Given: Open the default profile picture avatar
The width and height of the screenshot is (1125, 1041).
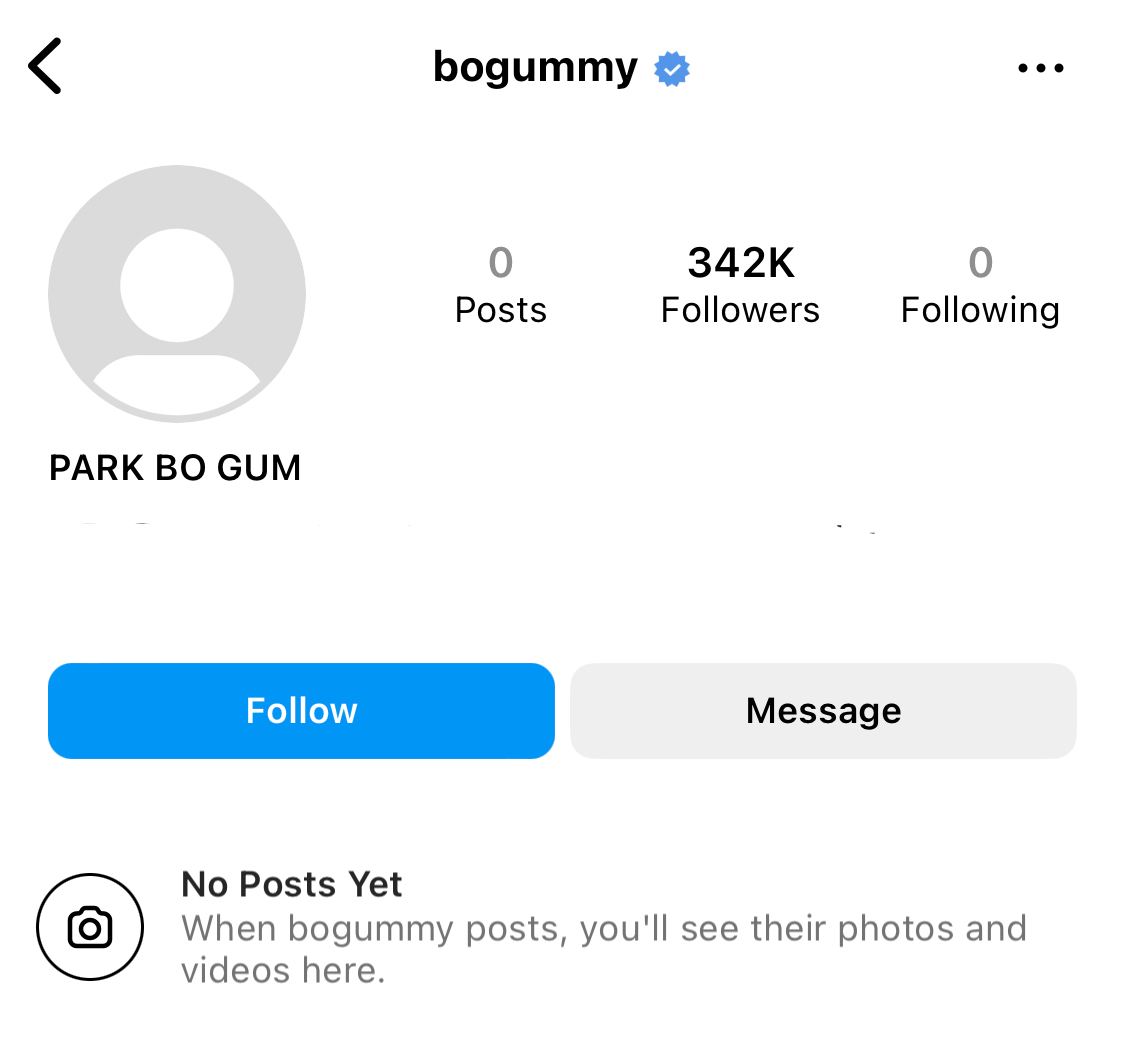Looking at the screenshot, I should pos(176,293).
